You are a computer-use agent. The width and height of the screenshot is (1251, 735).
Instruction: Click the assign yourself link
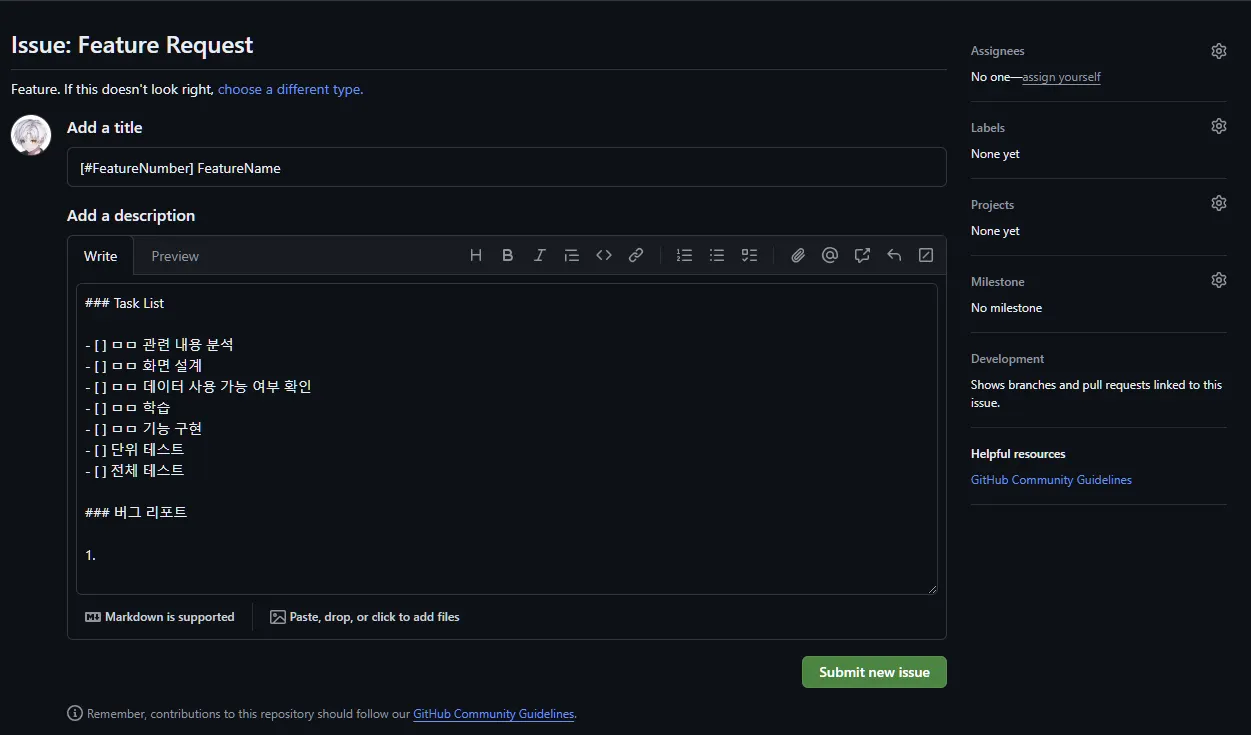(1061, 77)
